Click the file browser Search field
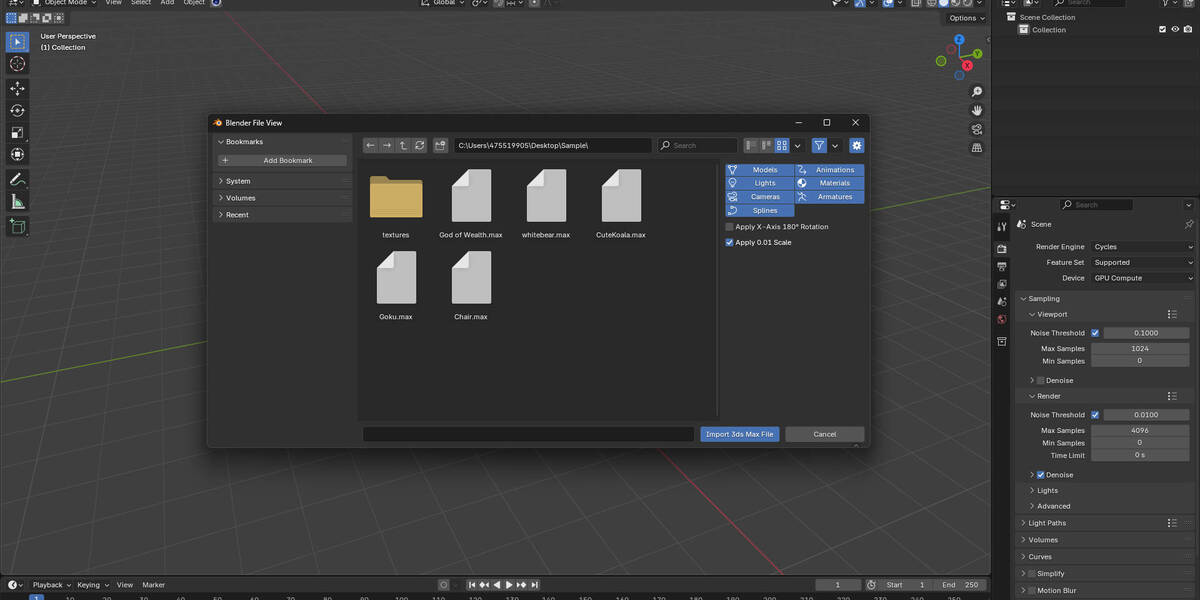 697,145
